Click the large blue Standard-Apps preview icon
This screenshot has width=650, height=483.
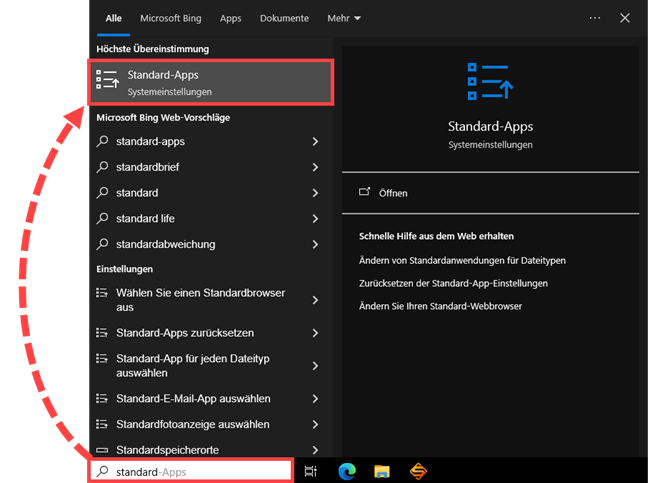pos(490,81)
